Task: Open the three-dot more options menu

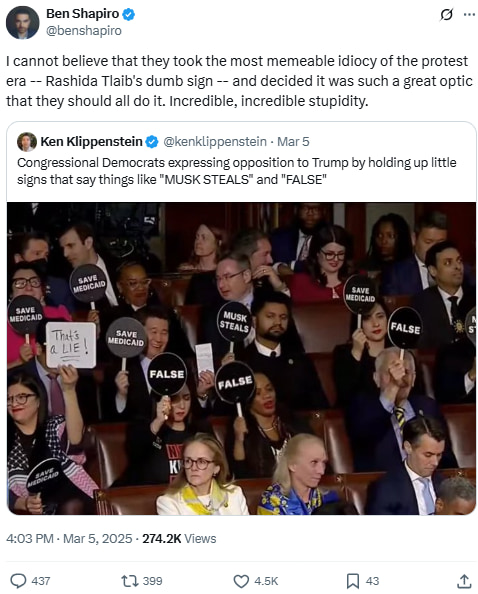Action: click(469, 14)
